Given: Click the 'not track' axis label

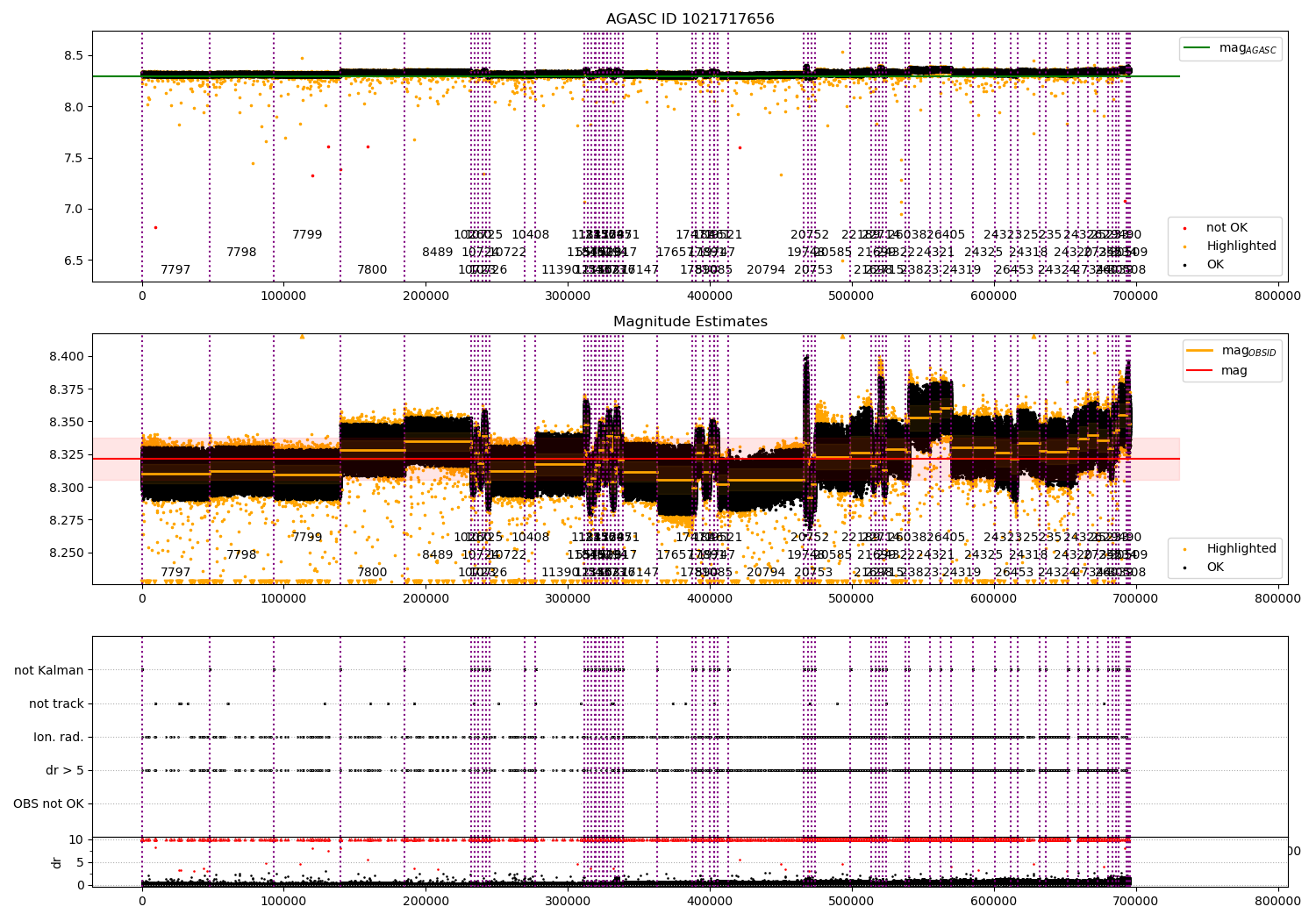Looking at the screenshot, I should pos(56,703).
